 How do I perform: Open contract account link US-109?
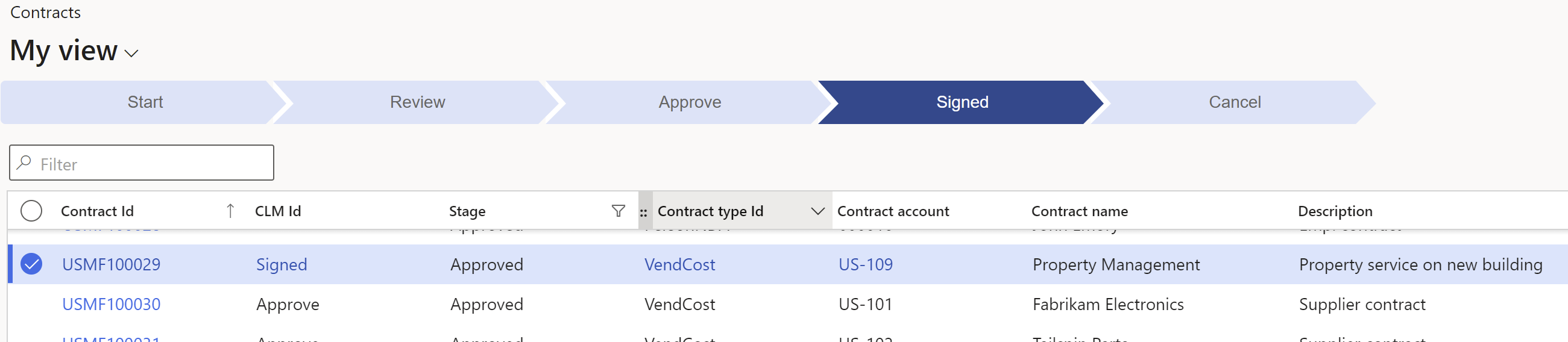pos(865,264)
